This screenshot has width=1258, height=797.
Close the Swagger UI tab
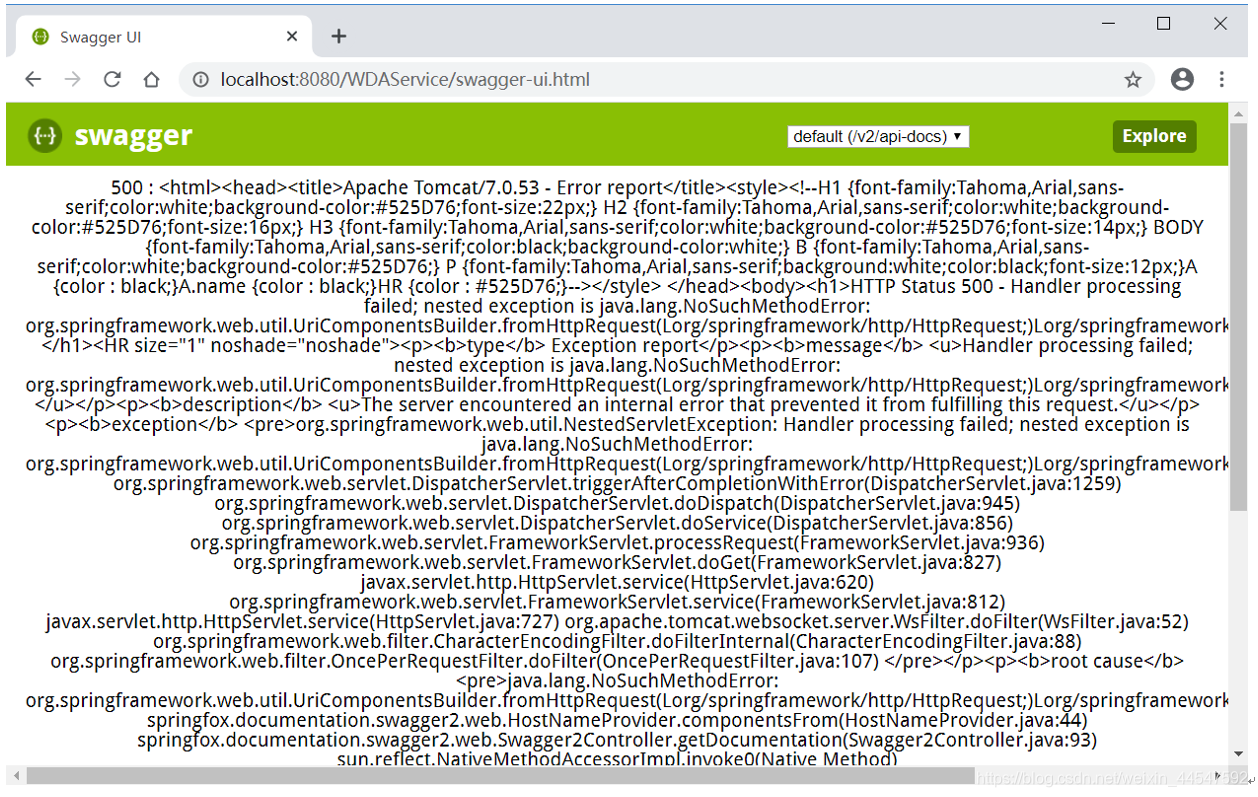pos(292,37)
